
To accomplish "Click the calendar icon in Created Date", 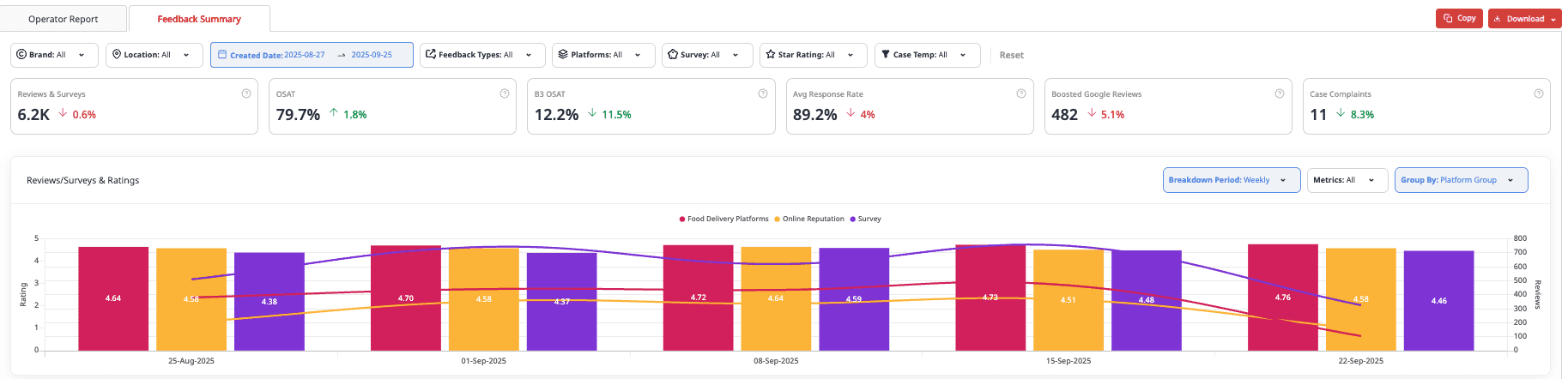I will coord(222,54).
